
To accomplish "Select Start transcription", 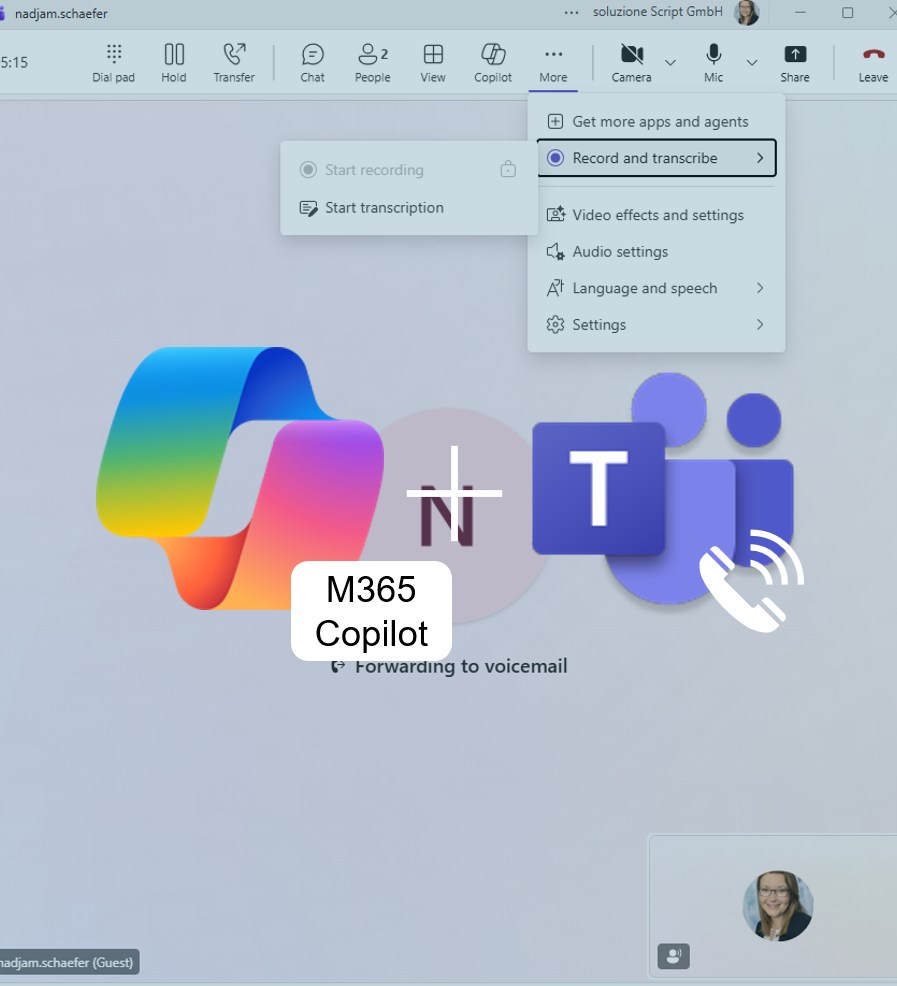I will (384, 208).
